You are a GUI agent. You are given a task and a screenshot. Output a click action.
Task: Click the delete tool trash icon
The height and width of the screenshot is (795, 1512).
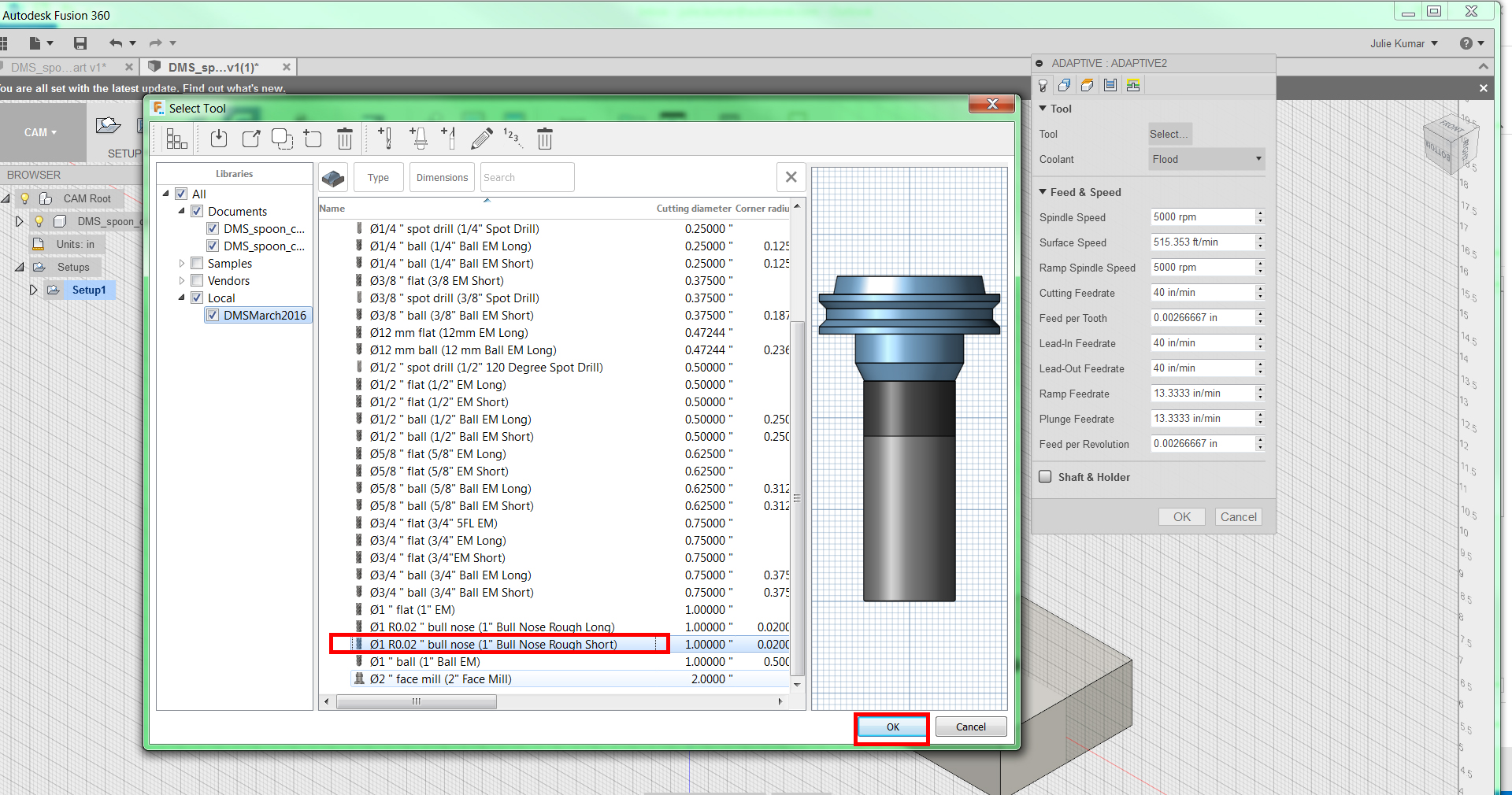click(x=545, y=139)
